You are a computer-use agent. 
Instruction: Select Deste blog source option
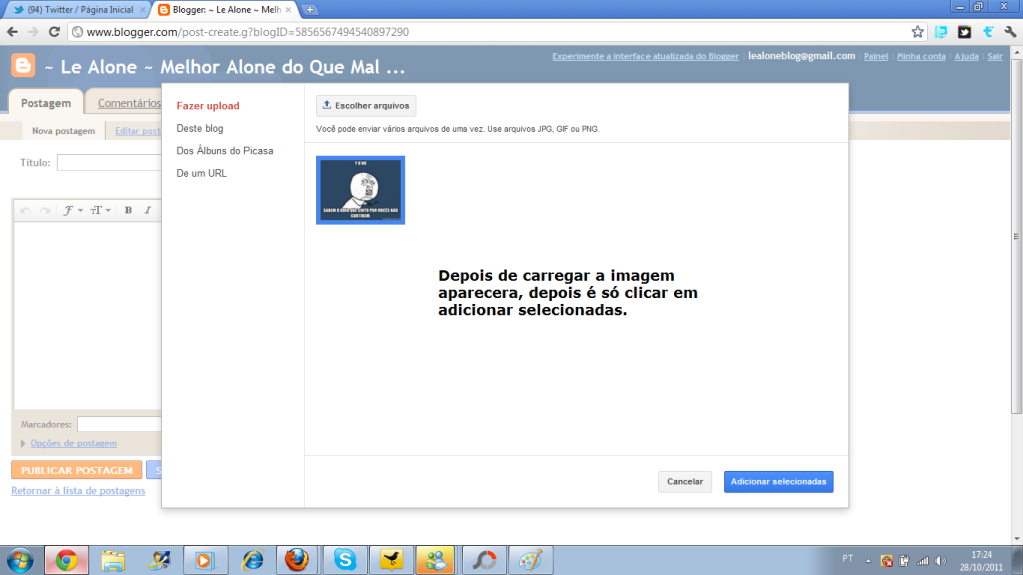point(200,128)
